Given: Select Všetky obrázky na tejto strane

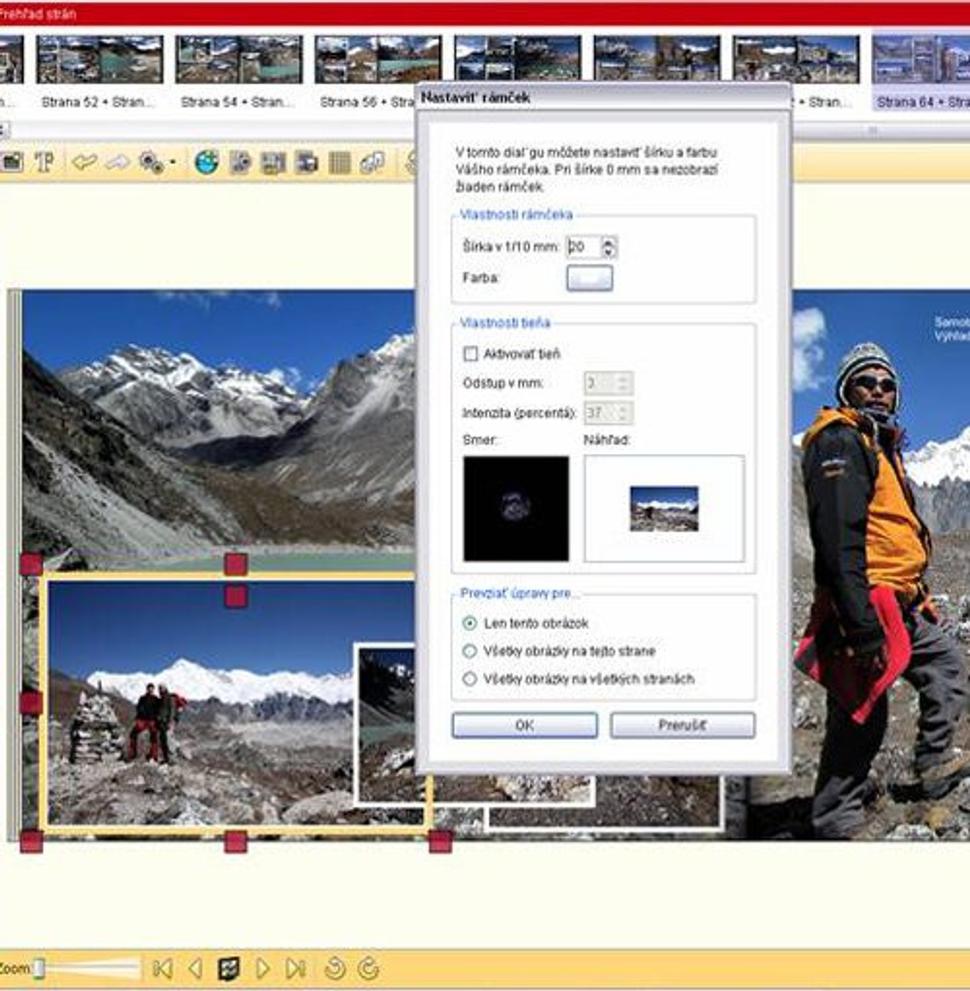Looking at the screenshot, I should tap(470, 651).
